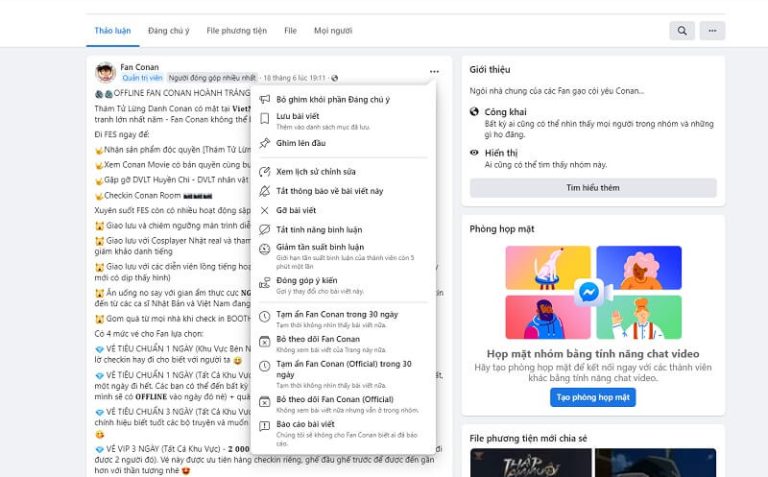Image resolution: width=768 pixels, height=477 pixels.
Task: Open the Fan Conan author name link
Action: click(140, 67)
